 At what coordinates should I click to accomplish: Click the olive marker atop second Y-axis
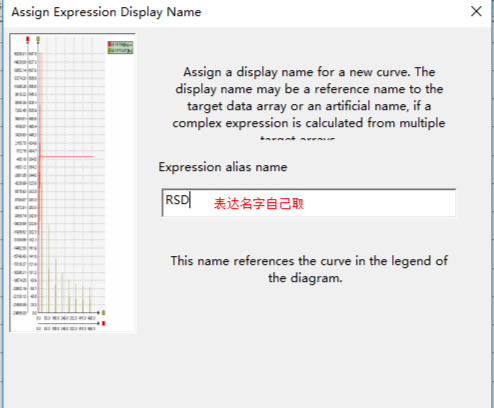(38, 39)
